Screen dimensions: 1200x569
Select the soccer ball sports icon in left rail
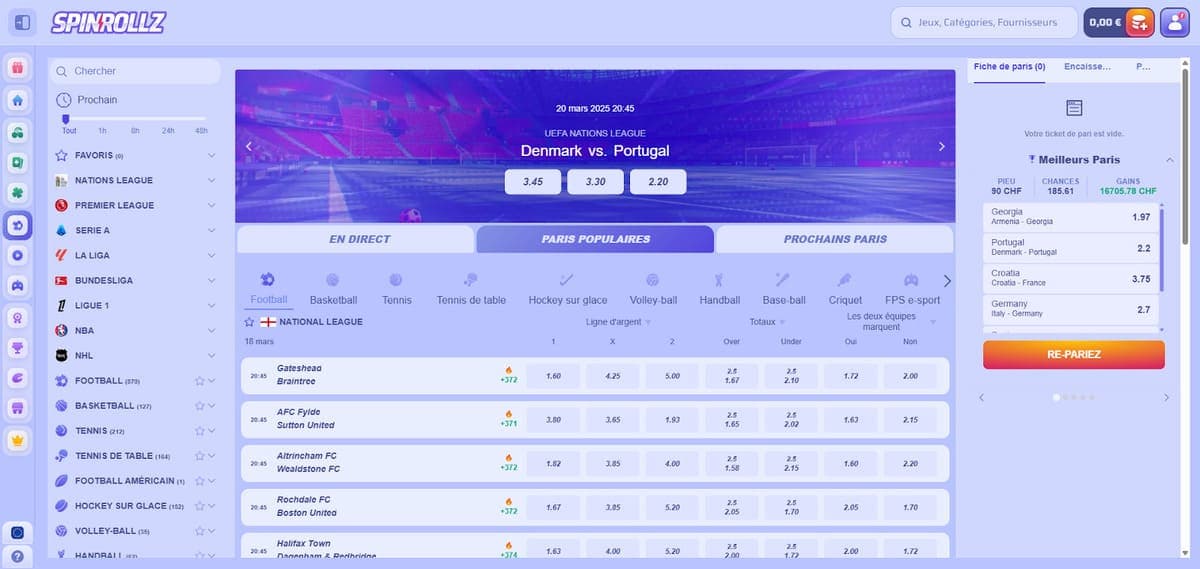pos(17,225)
